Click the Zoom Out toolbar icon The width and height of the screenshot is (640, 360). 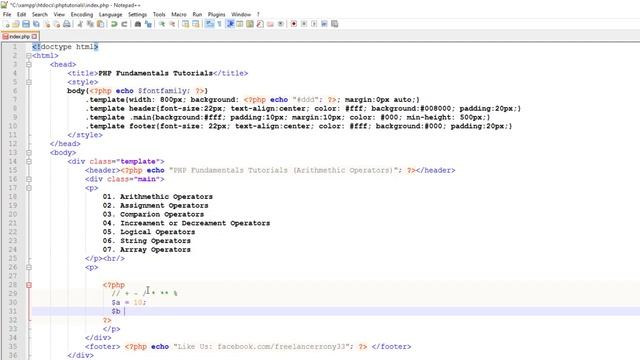[172, 24]
